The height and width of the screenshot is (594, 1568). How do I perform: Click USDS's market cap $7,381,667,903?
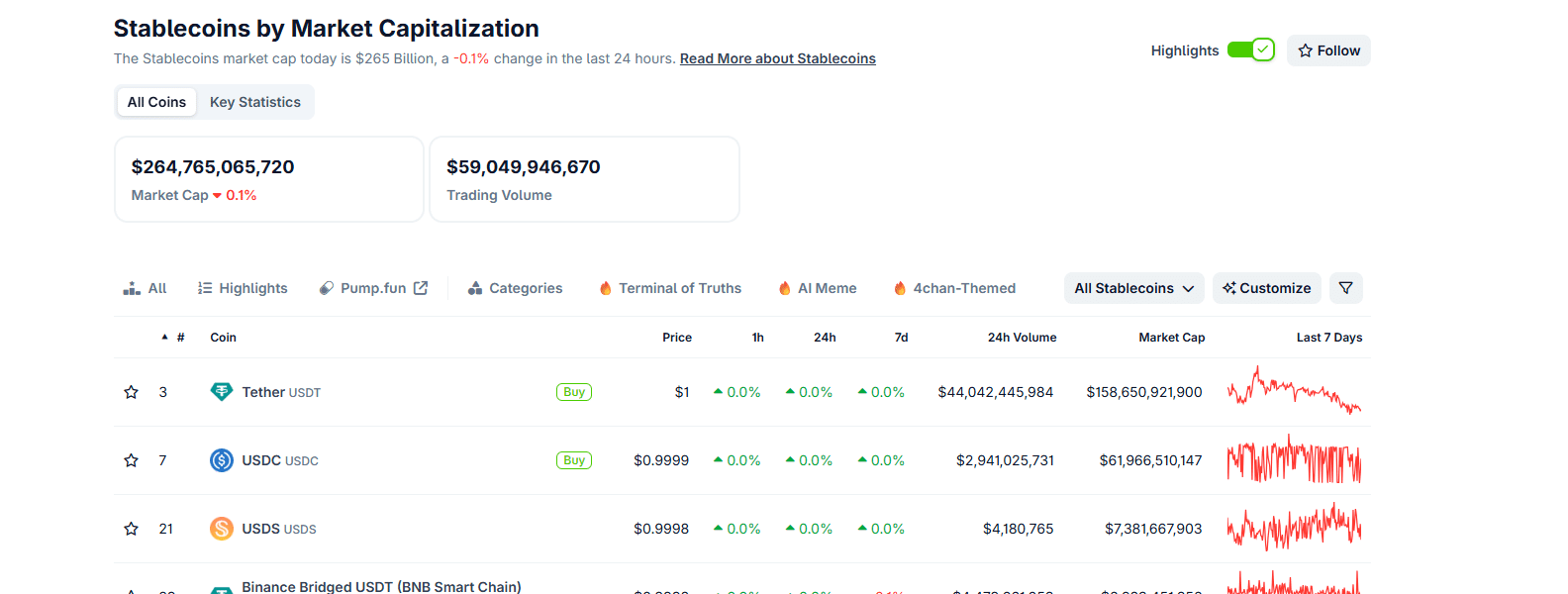1153,529
